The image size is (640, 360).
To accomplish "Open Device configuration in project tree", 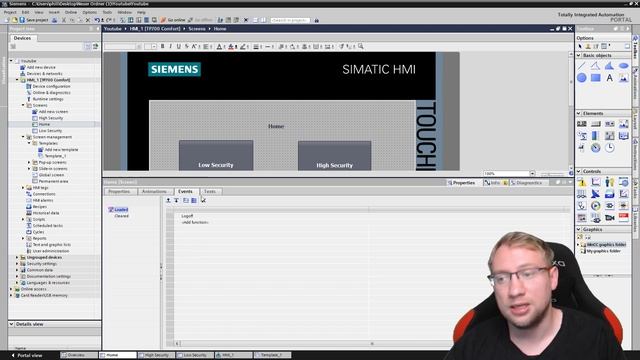I will pos(51,87).
